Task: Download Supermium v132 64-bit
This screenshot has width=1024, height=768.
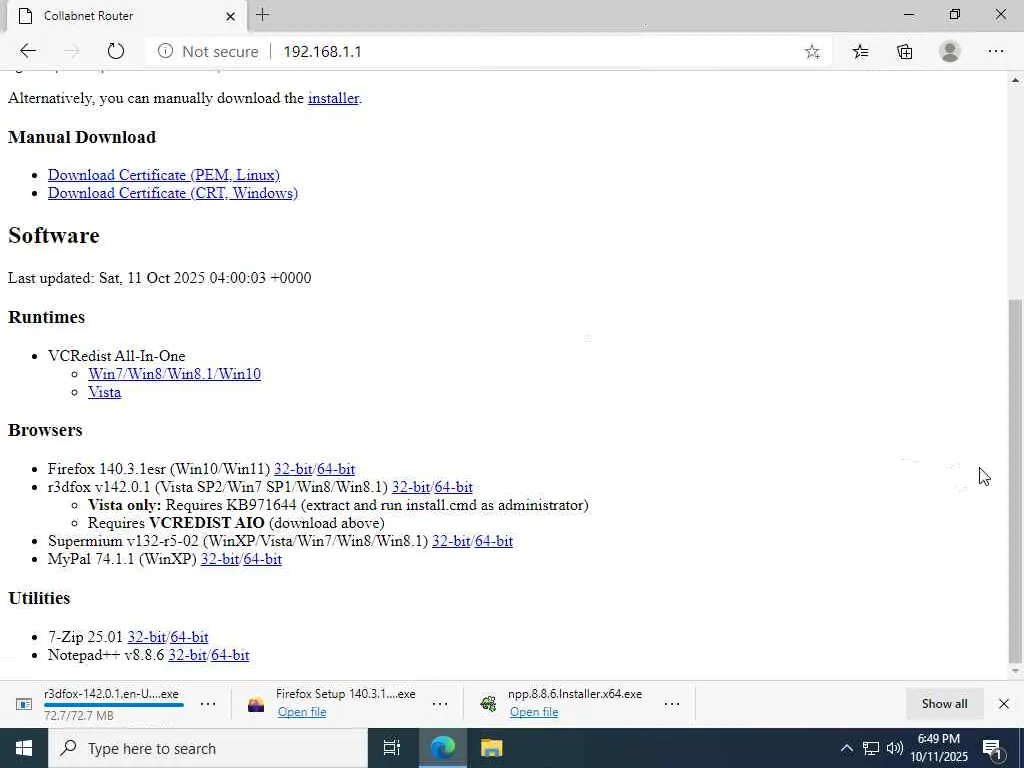Action: coord(494,541)
